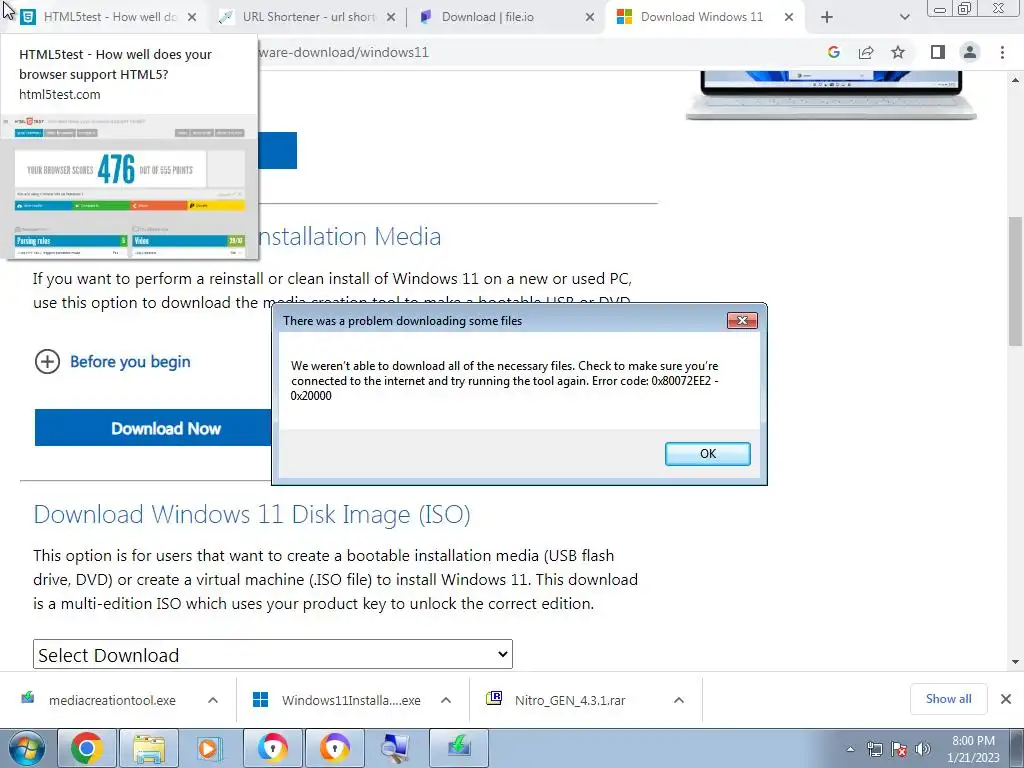The height and width of the screenshot is (768, 1024).
Task: Close the URL Shortener tab
Action: tap(391, 17)
